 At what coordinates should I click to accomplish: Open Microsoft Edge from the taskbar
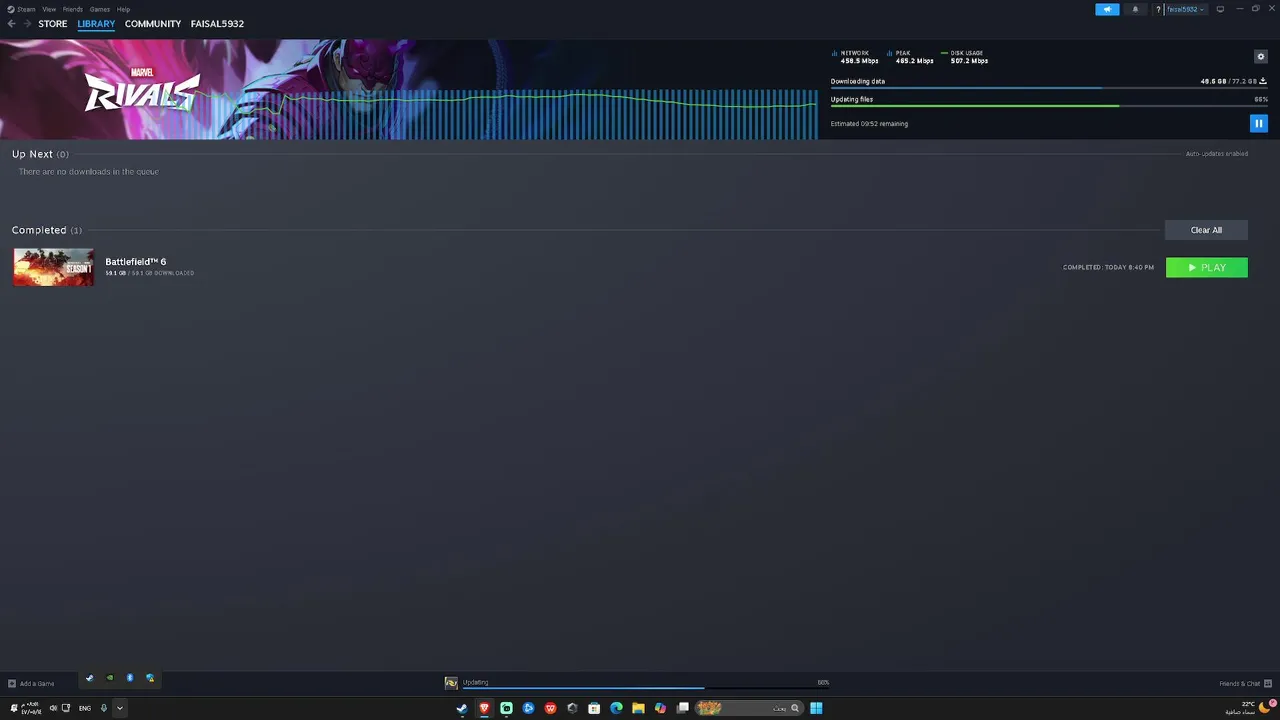[616, 708]
